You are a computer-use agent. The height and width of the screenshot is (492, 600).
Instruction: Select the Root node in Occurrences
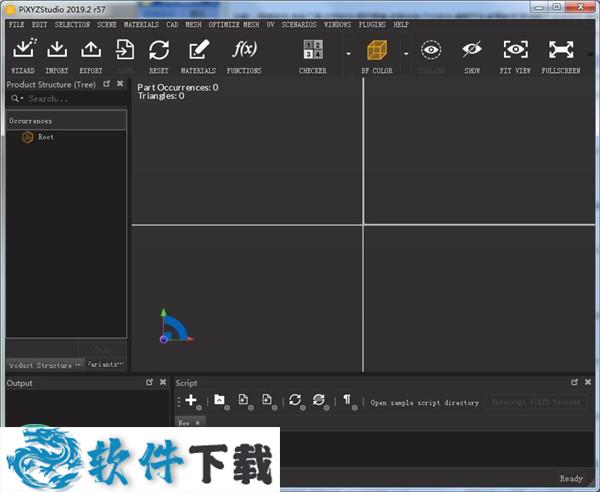click(x=46, y=137)
